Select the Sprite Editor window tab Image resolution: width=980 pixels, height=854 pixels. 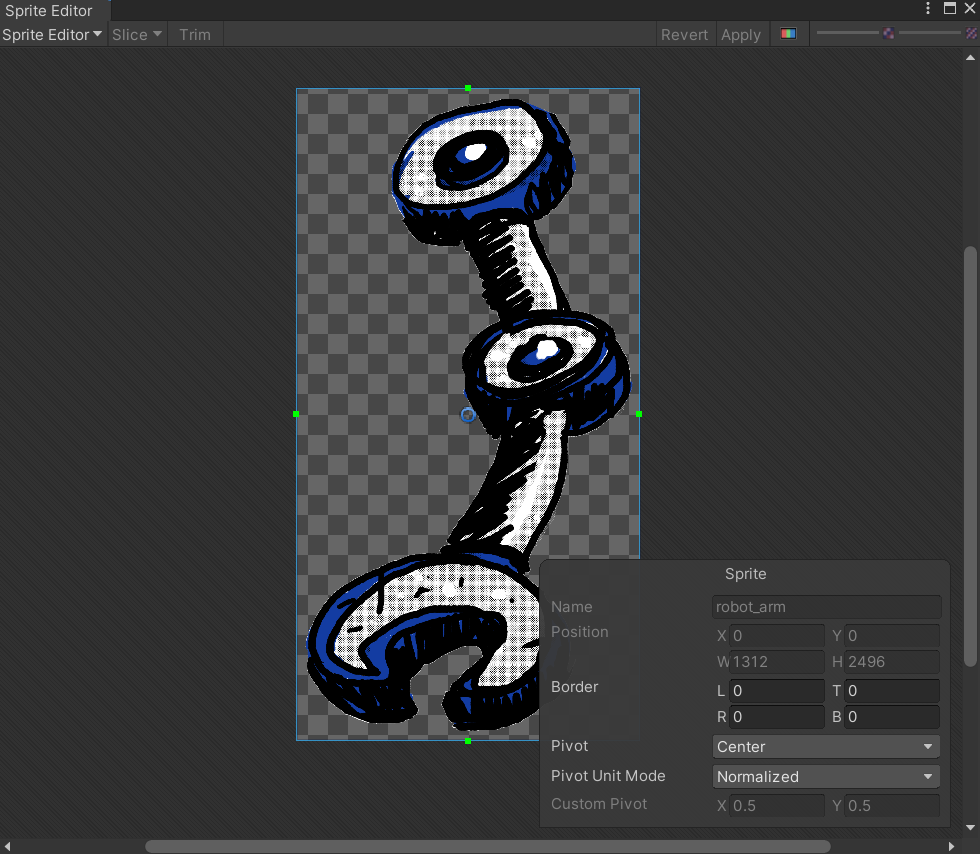click(50, 10)
